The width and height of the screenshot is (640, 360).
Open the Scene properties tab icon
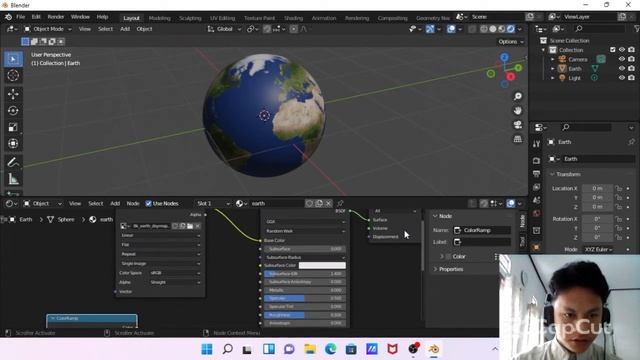click(x=536, y=200)
